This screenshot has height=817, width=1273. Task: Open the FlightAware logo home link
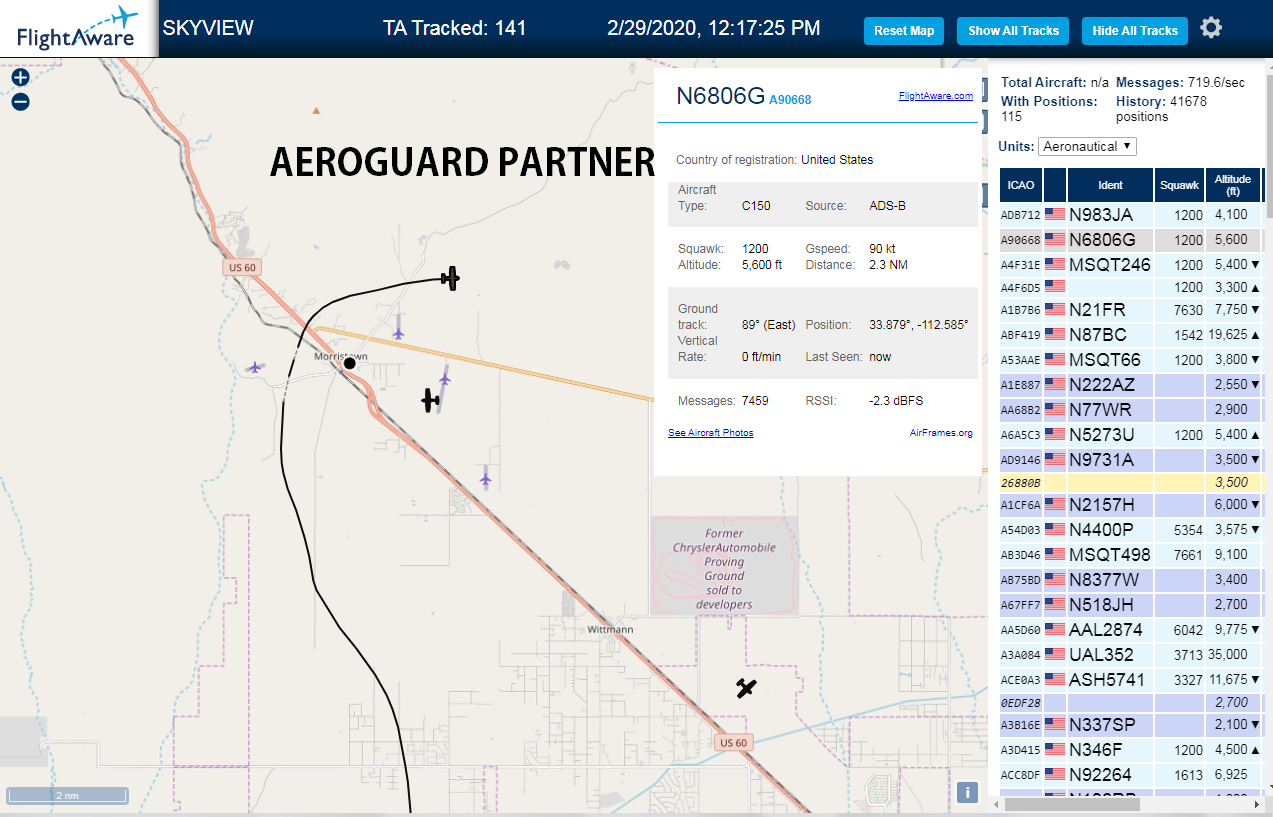(x=77, y=29)
